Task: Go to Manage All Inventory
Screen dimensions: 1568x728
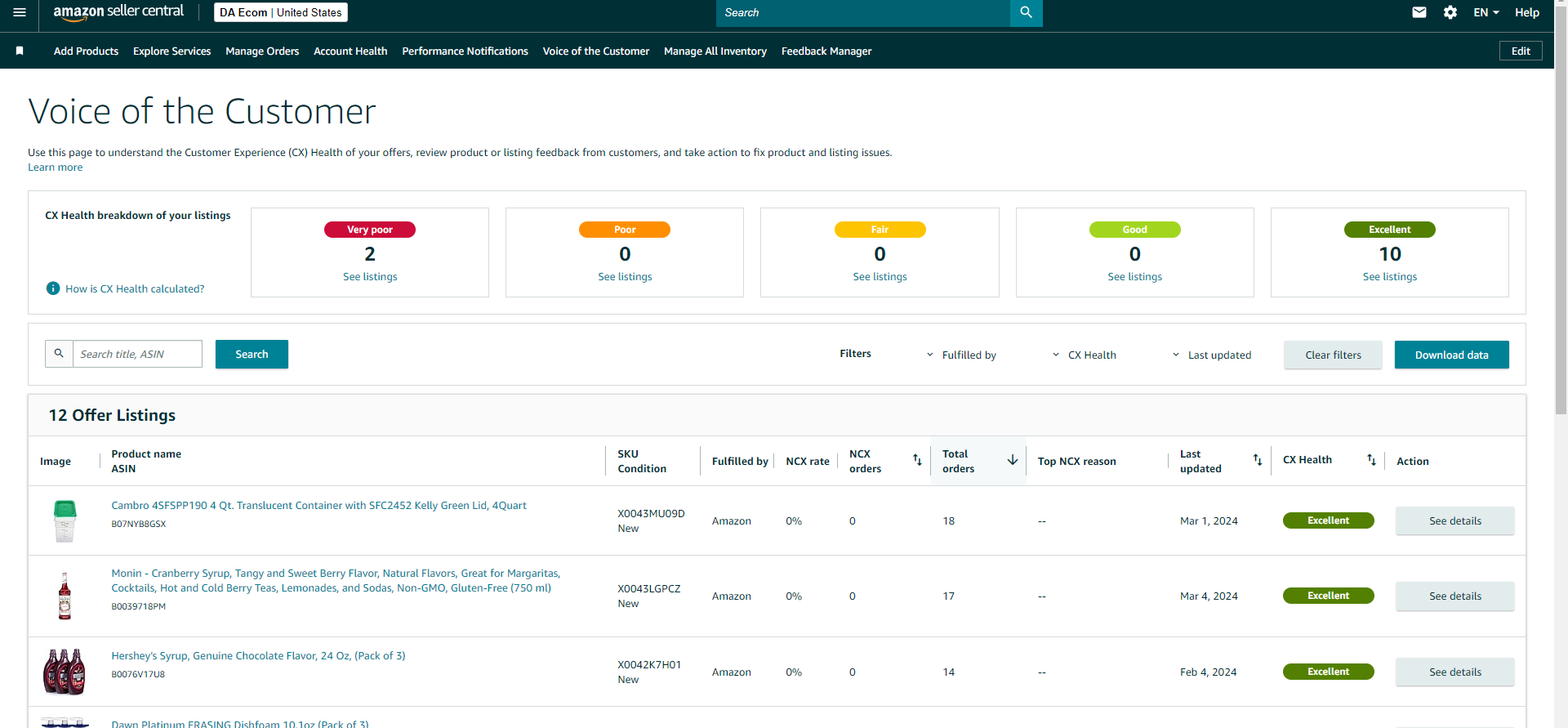Action: click(715, 51)
